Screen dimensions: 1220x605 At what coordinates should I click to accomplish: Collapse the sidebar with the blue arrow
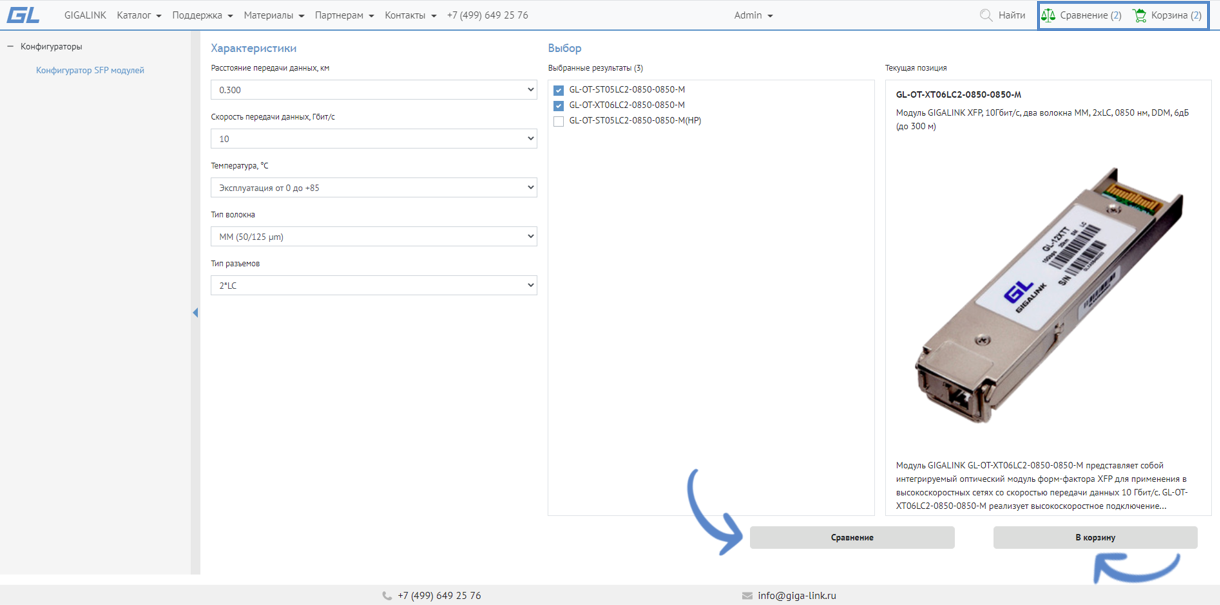195,313
